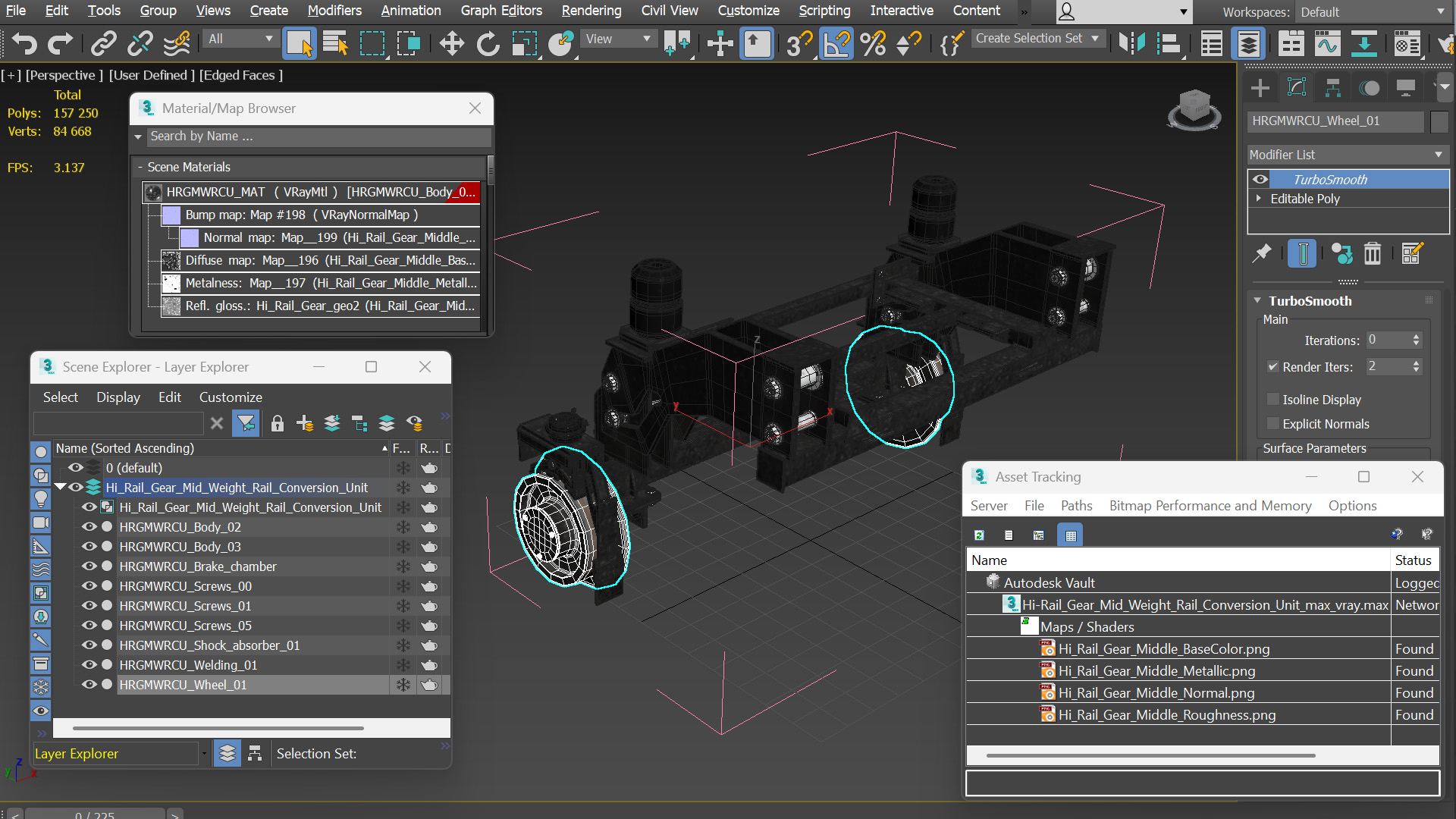
Task: Toggle visibility of HRGMWRCU_Body_02
Action: pyautogui.click(x=89, y=527)
